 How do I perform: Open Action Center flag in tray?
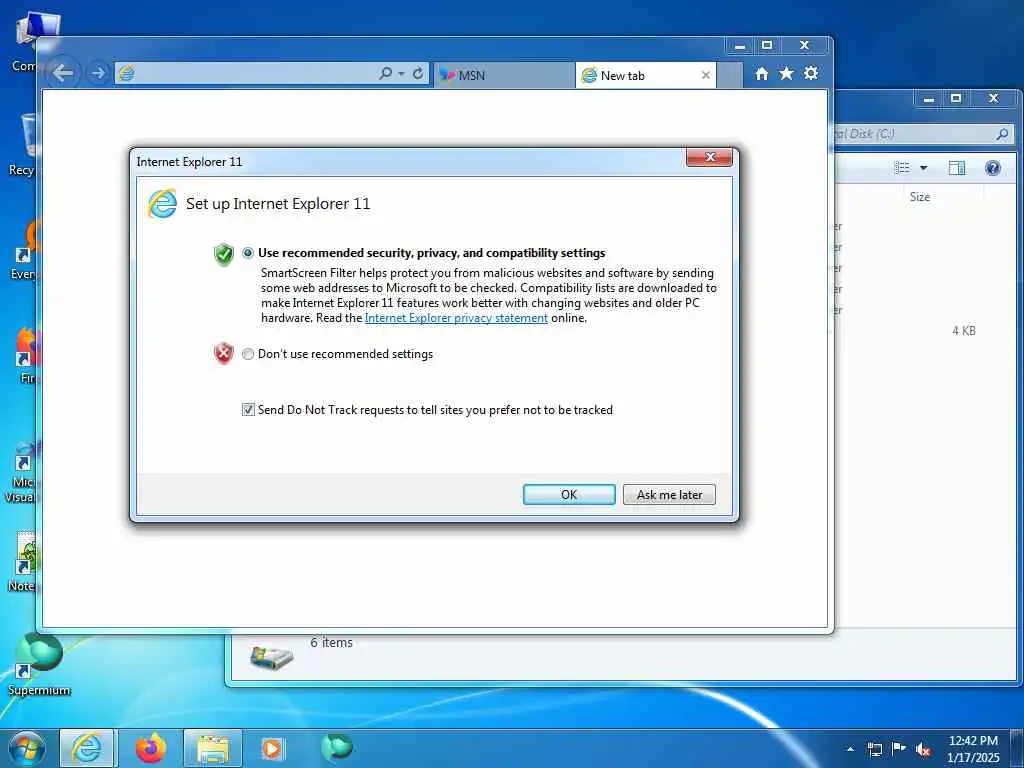(x=899, y=748)
